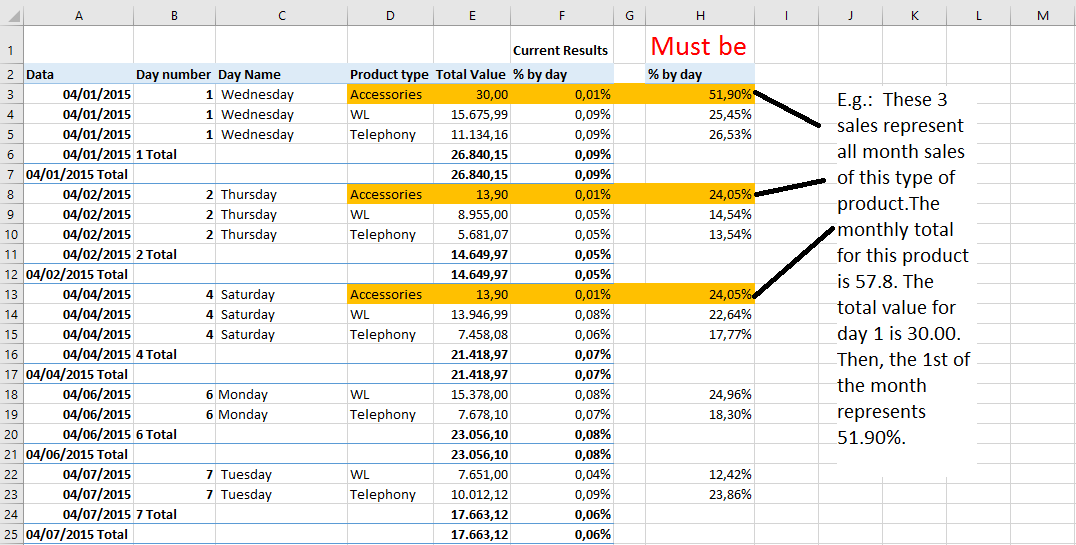Select the Telephony cell in row 23
The height and width of the screenshot is (545, 1076).
pyautogui.click(x=390, y=494)
